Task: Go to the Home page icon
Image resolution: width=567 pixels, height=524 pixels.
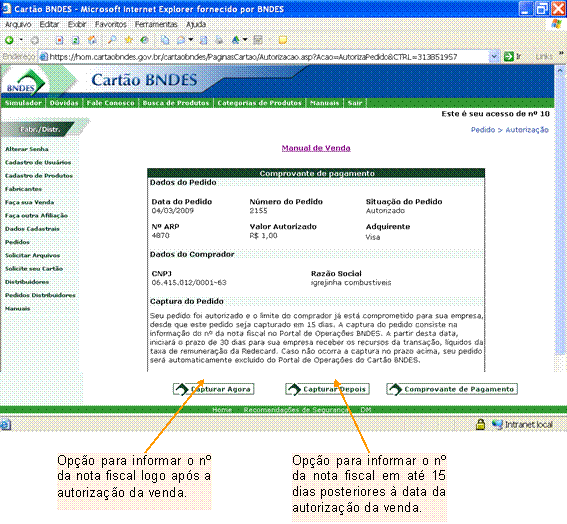Action: click(92, 40)
